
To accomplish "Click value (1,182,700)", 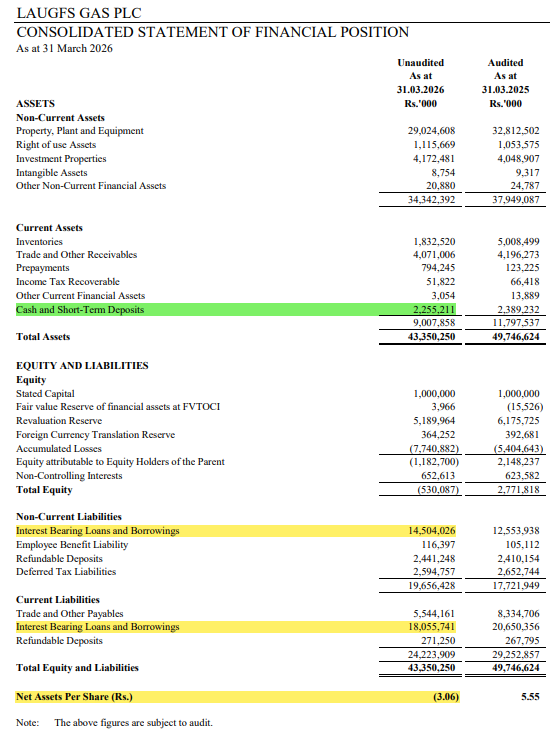I will coord(434,462).
